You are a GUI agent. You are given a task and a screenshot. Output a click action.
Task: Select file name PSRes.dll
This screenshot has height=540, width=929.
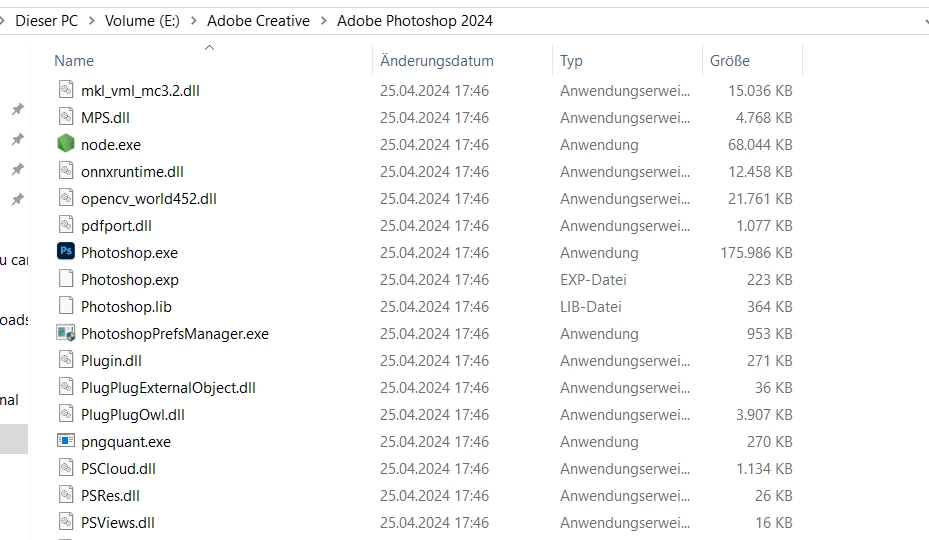point(110,496)
